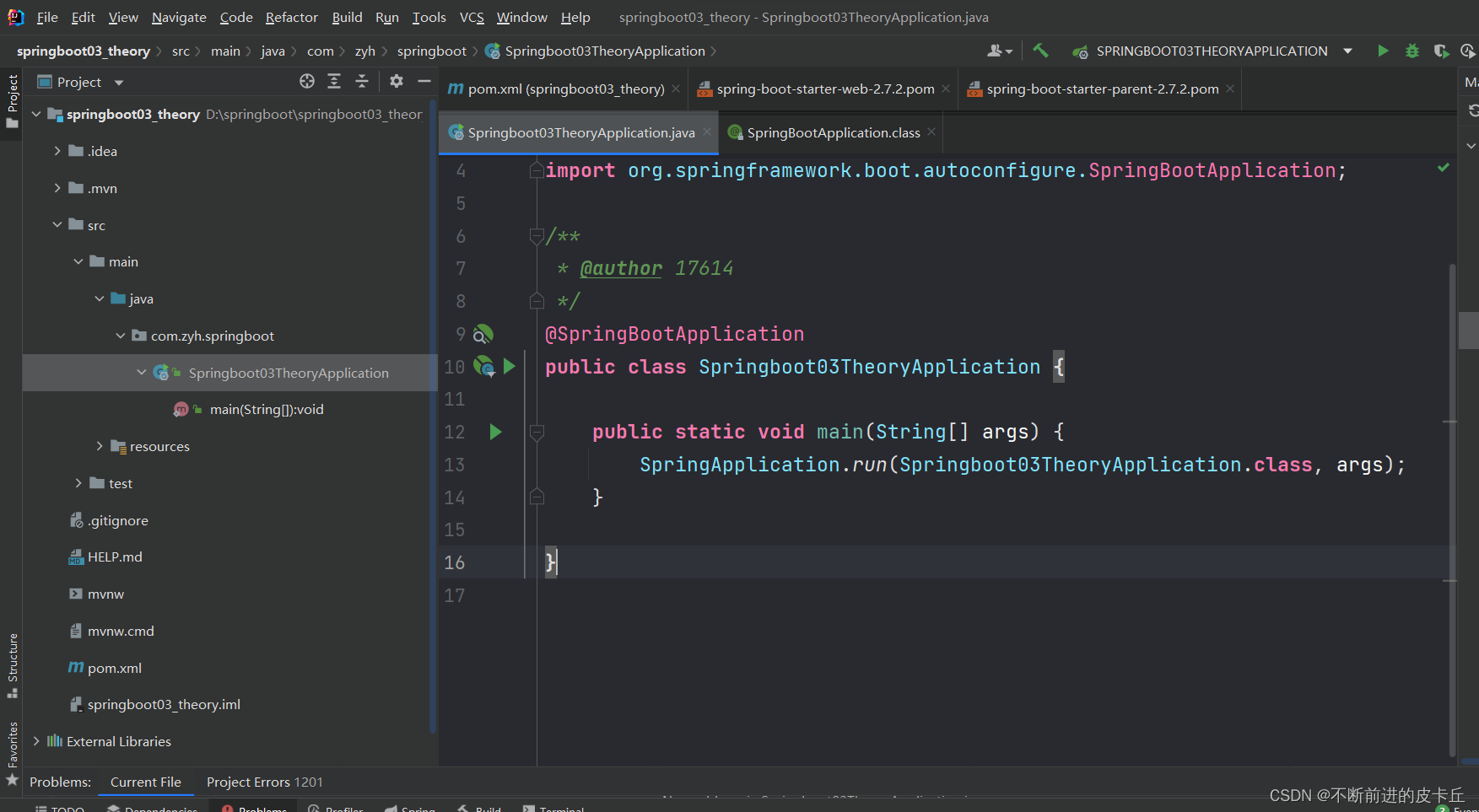
Task: Toggle fold marker at line 14 closing brace
Action: pos(537,497)
